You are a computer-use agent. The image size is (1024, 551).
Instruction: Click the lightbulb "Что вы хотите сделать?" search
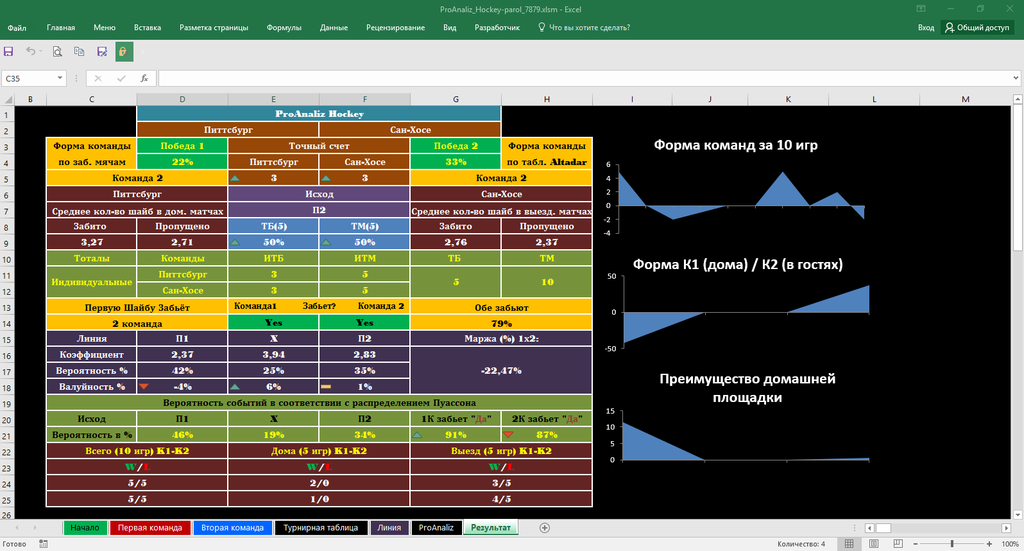584,27
